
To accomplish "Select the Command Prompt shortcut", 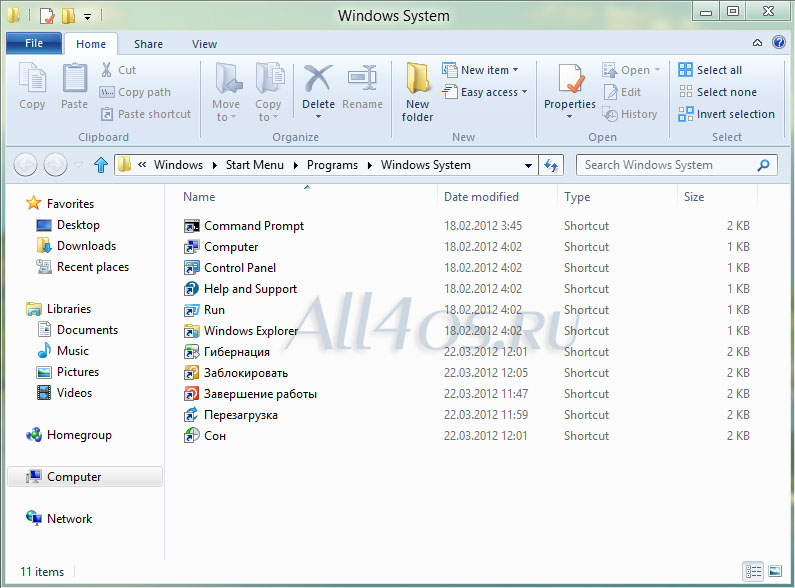I will click(x=244, y=226).
